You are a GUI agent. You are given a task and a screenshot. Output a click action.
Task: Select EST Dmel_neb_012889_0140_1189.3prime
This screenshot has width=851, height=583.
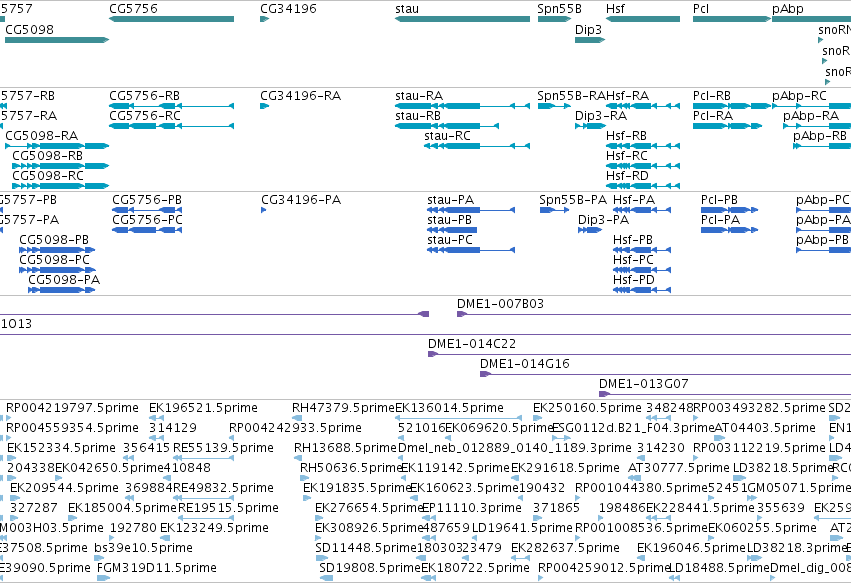point(515,448)
